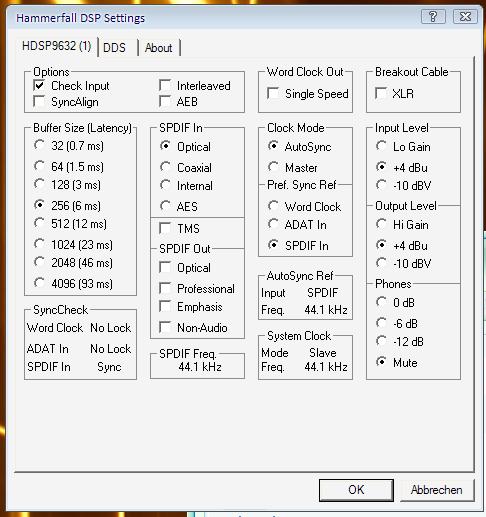This screenshot has width=486, height=517.
Task: Click the System Clock Freq. 44.1 kHz value
Action: (x=326, y=367)
